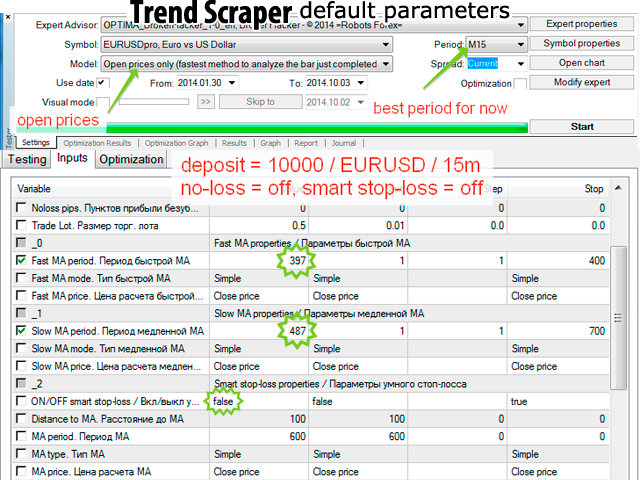This screenshot has height=480, width=640.
Task: Open the Period M15 dropdown
Action: [520, 45]
